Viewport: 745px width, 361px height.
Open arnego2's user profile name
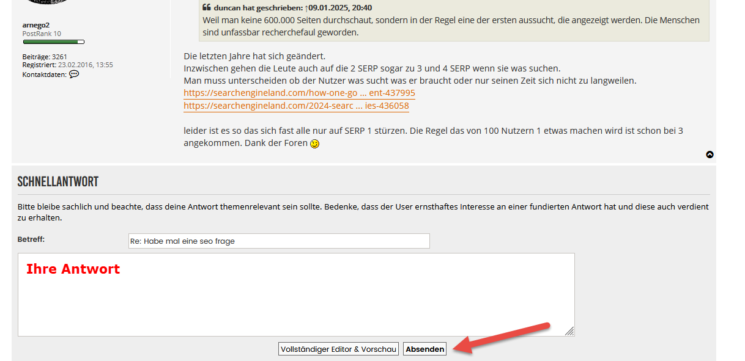click(36, 25)
